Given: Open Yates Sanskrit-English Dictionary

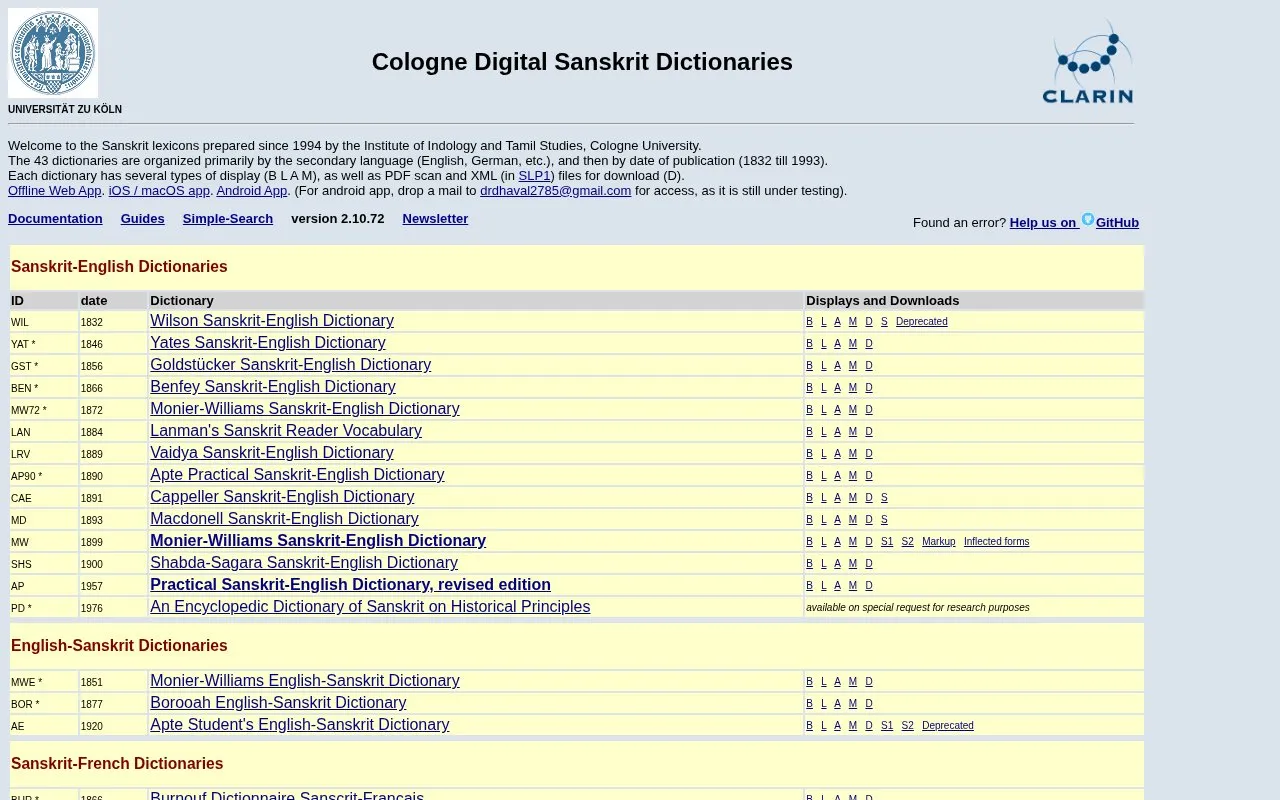Looking at the screenshot, I should pyautogui.click(x=268, y=343).
